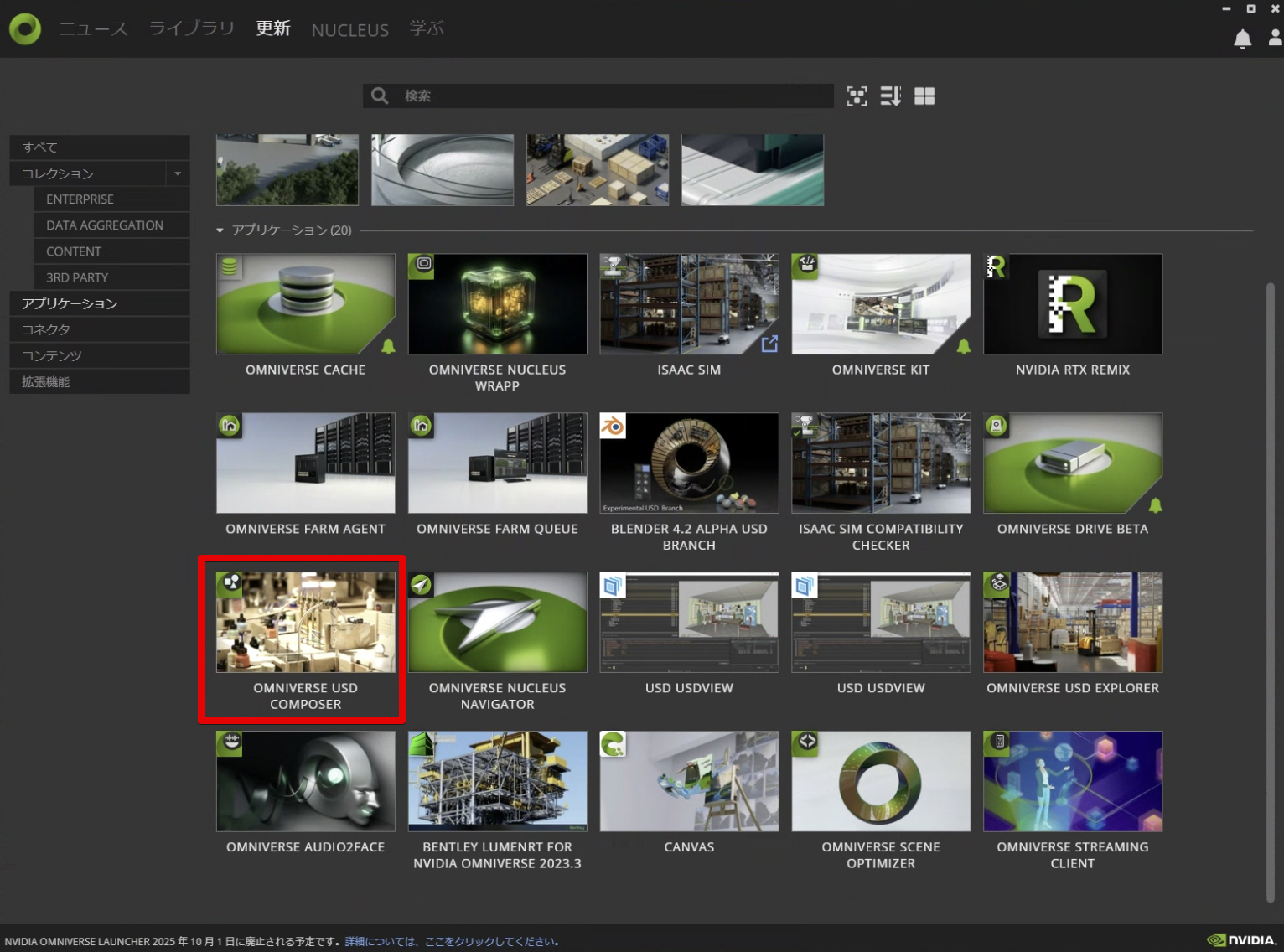The width and height of the screenshot is (1284, 952).
Task: Click the Omniverse Cache notification bell
Action: (388, 345)
